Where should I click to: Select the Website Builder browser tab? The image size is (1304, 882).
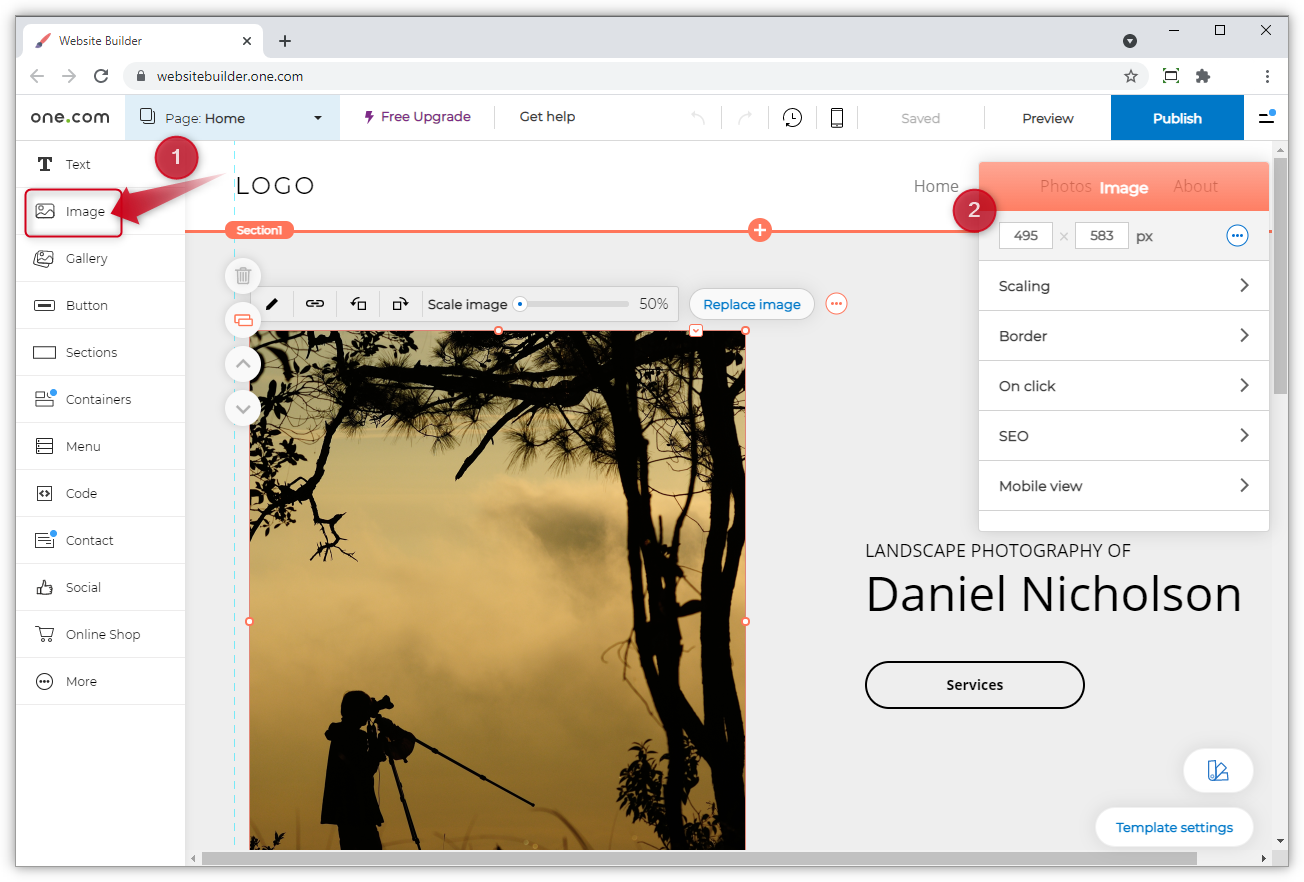pos(143,41)
